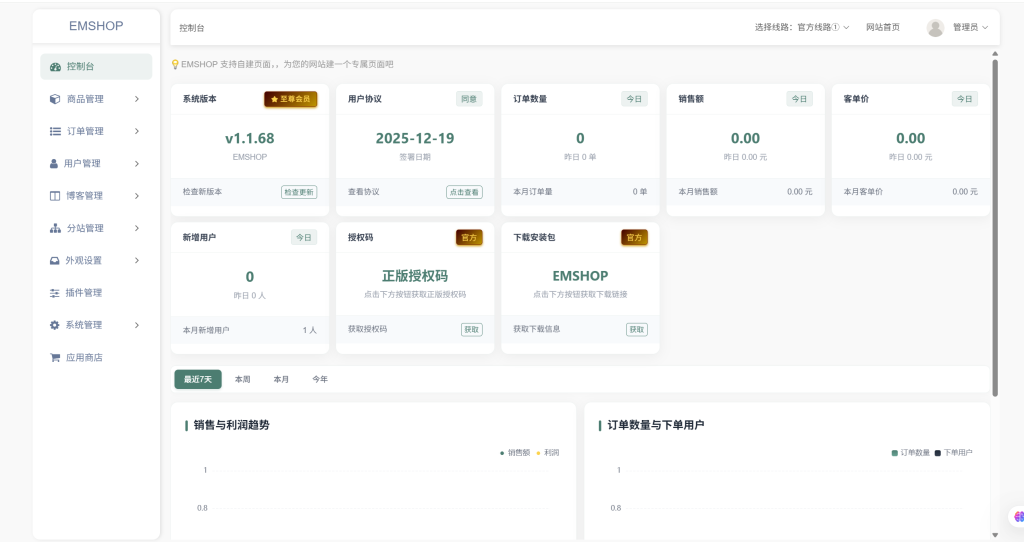Click the lightbulb tip icon
1024x542 pixels.
[175, 64]
